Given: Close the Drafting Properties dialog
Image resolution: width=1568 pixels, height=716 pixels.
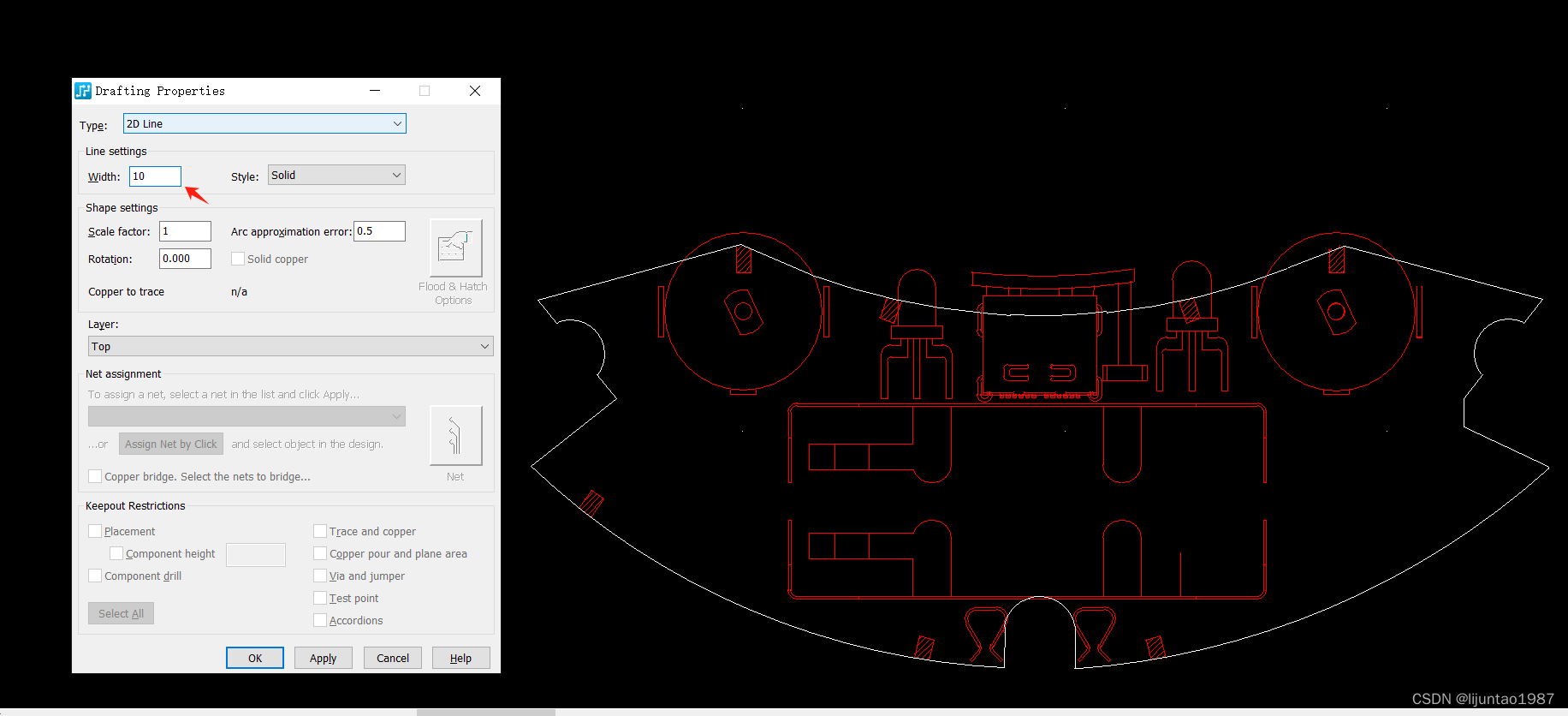Looking at the screenshot, I should pyautogui.click(x=475, y=91).
